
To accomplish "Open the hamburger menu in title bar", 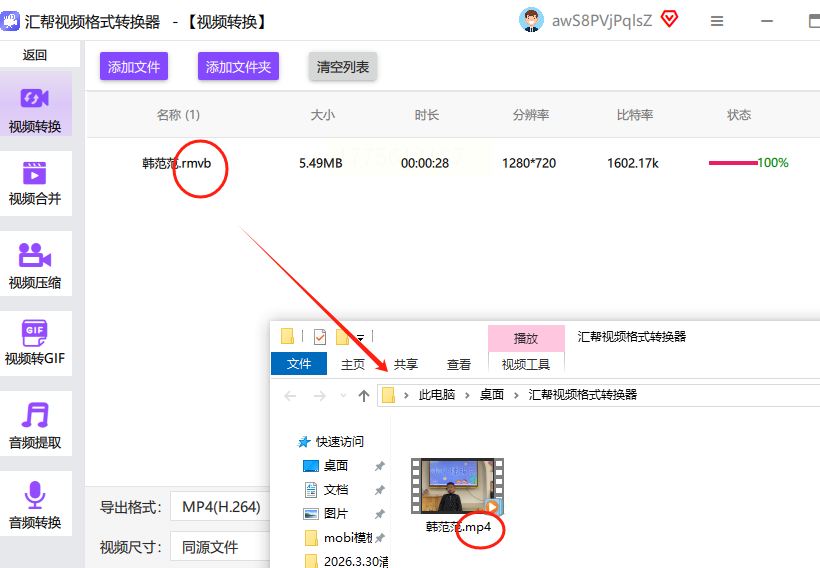I will pos(717,21).
